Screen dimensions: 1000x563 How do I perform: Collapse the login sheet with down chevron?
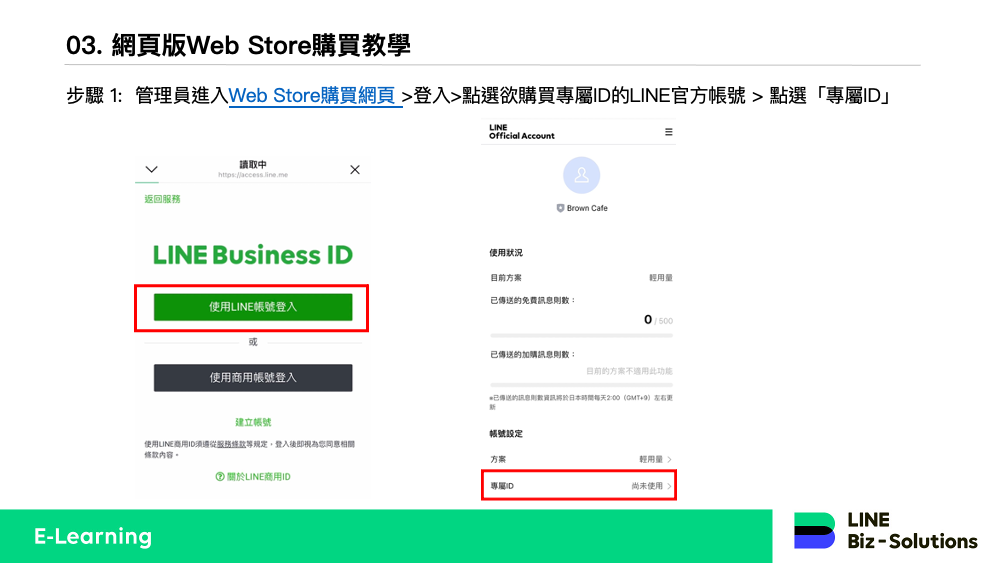pyautogui.click(x=152, y=170)
